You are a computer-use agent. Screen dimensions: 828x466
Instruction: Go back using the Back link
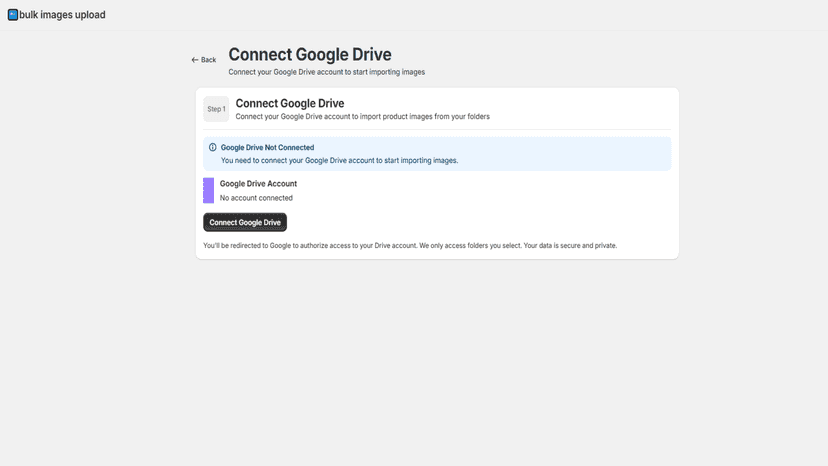pyautogui.click(x=204, y=60)
